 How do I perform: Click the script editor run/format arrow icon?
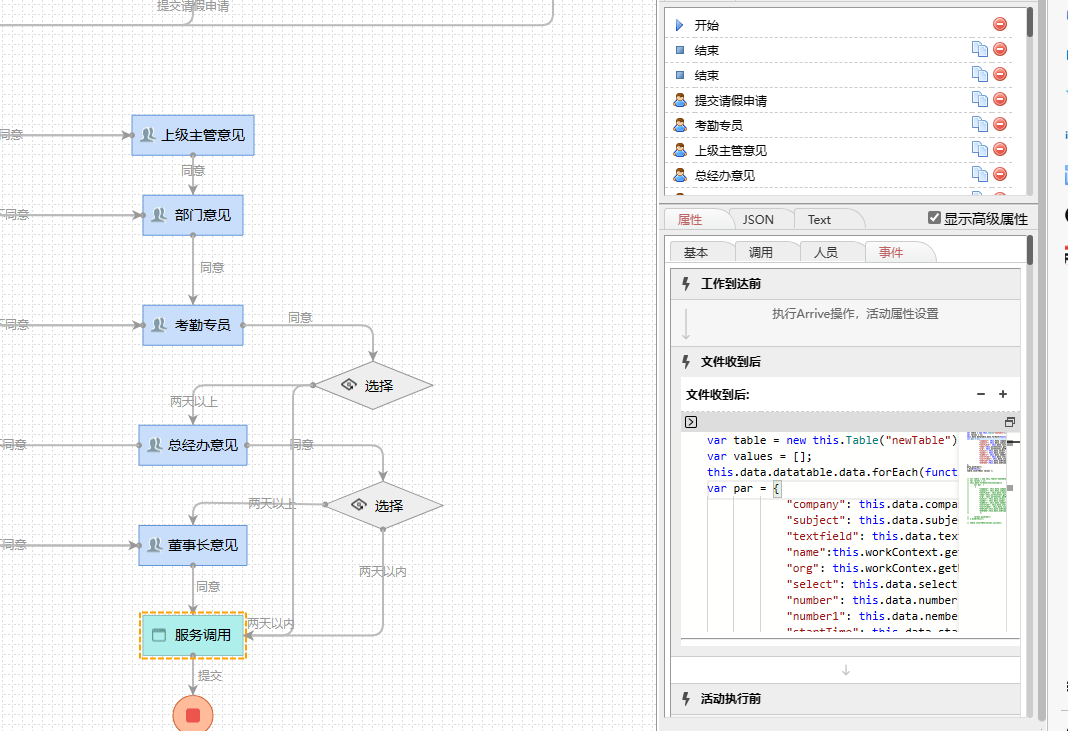click(x=691, y=422)
